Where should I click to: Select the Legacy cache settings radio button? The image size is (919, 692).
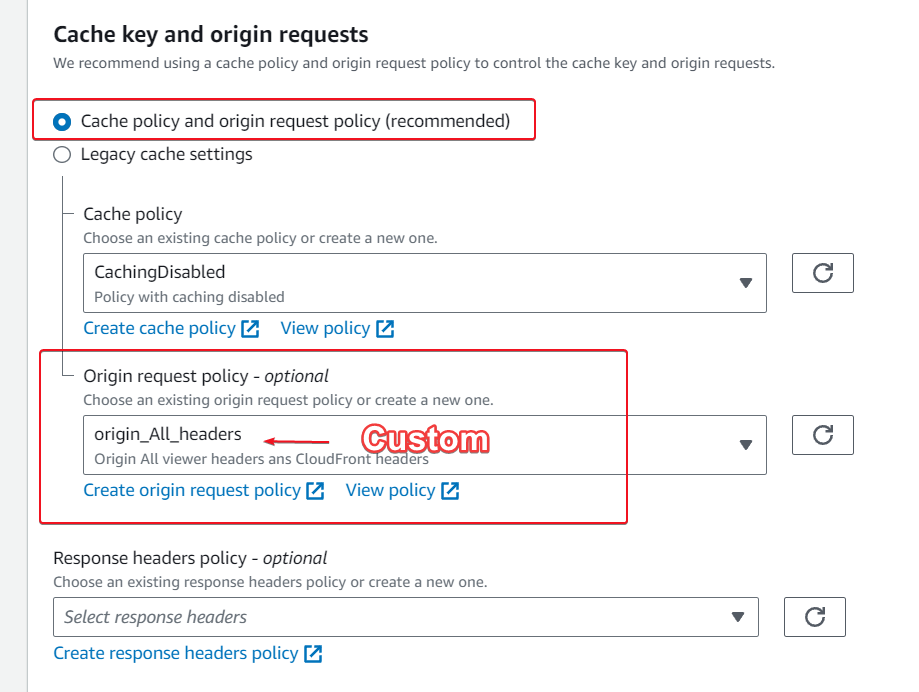pos(62,155)
